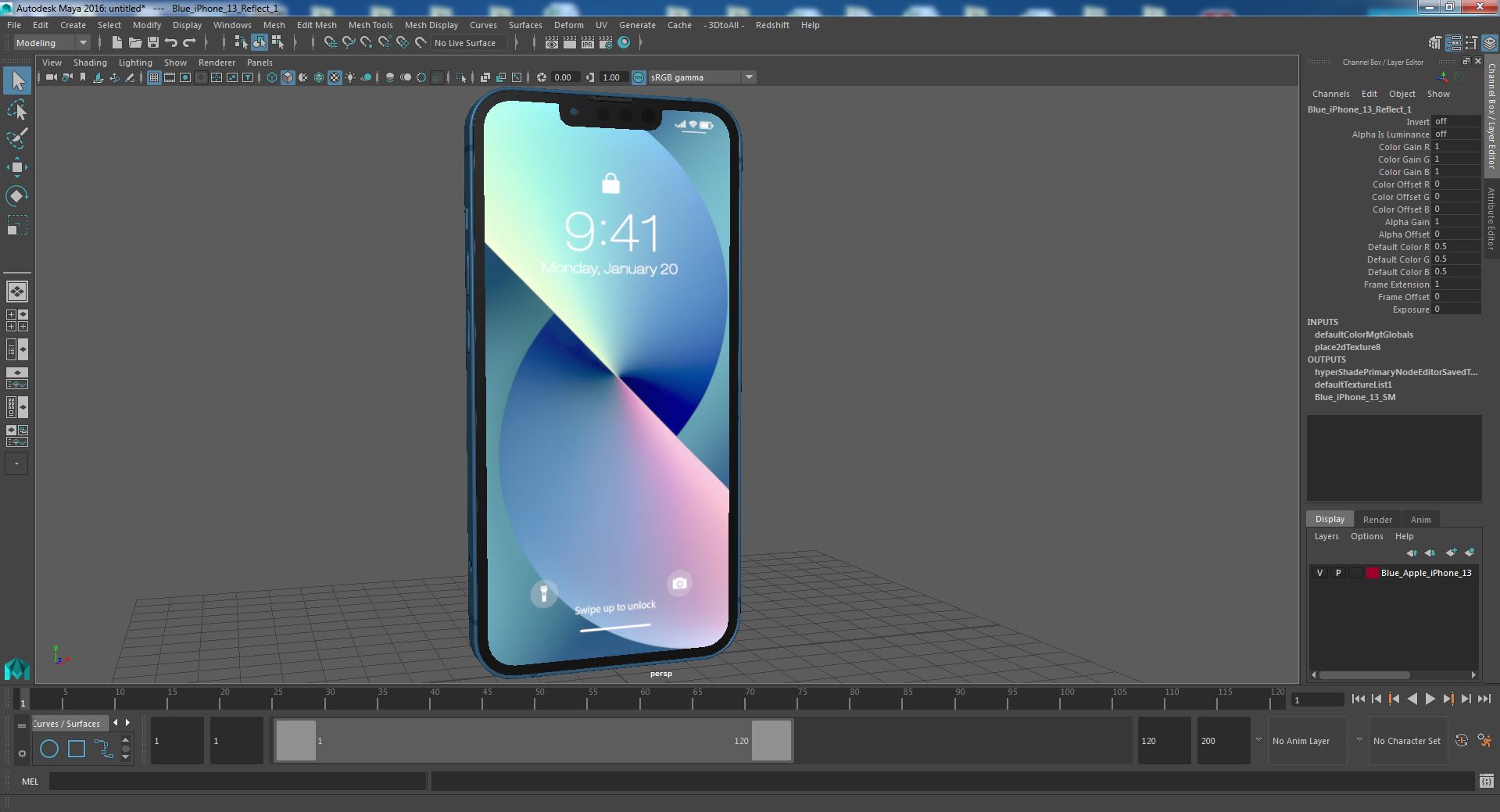The width and height of the screenshot is (1500, 812).
Task: Choose the Lasso select tool
Action: [x=16, y=110]
